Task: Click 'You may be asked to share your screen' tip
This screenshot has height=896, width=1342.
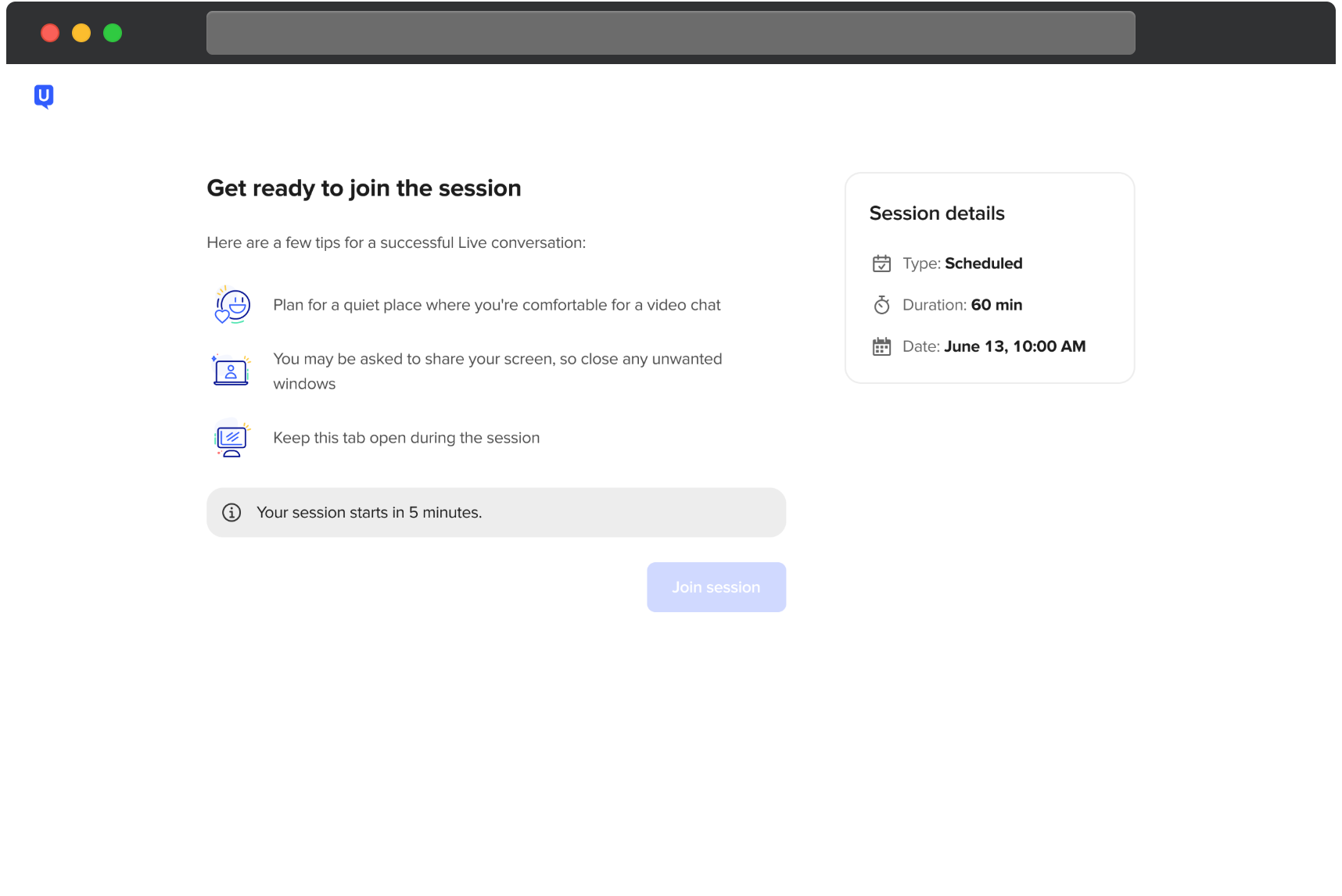Action: 497,371
